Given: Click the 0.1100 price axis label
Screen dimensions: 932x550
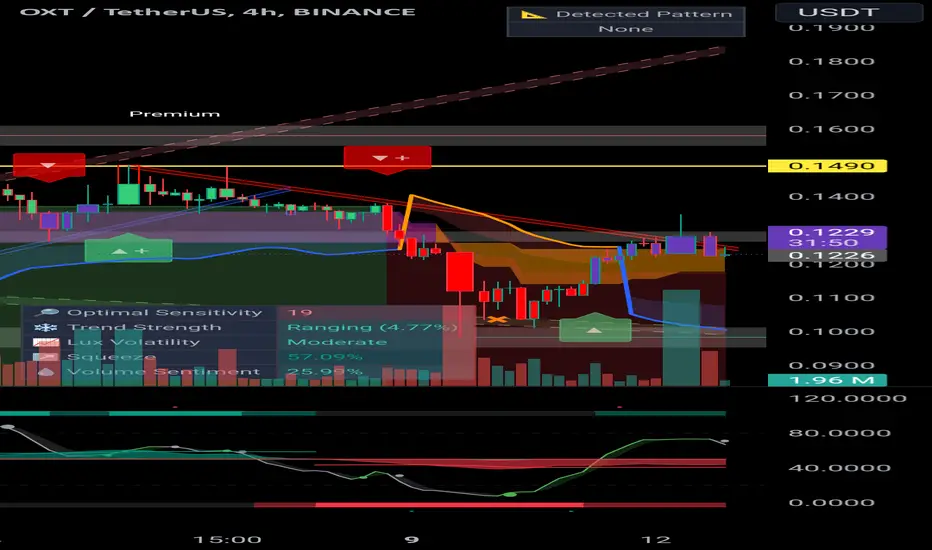Looking at the screenshot, I should pyautogui.click(x=832, y=298).
